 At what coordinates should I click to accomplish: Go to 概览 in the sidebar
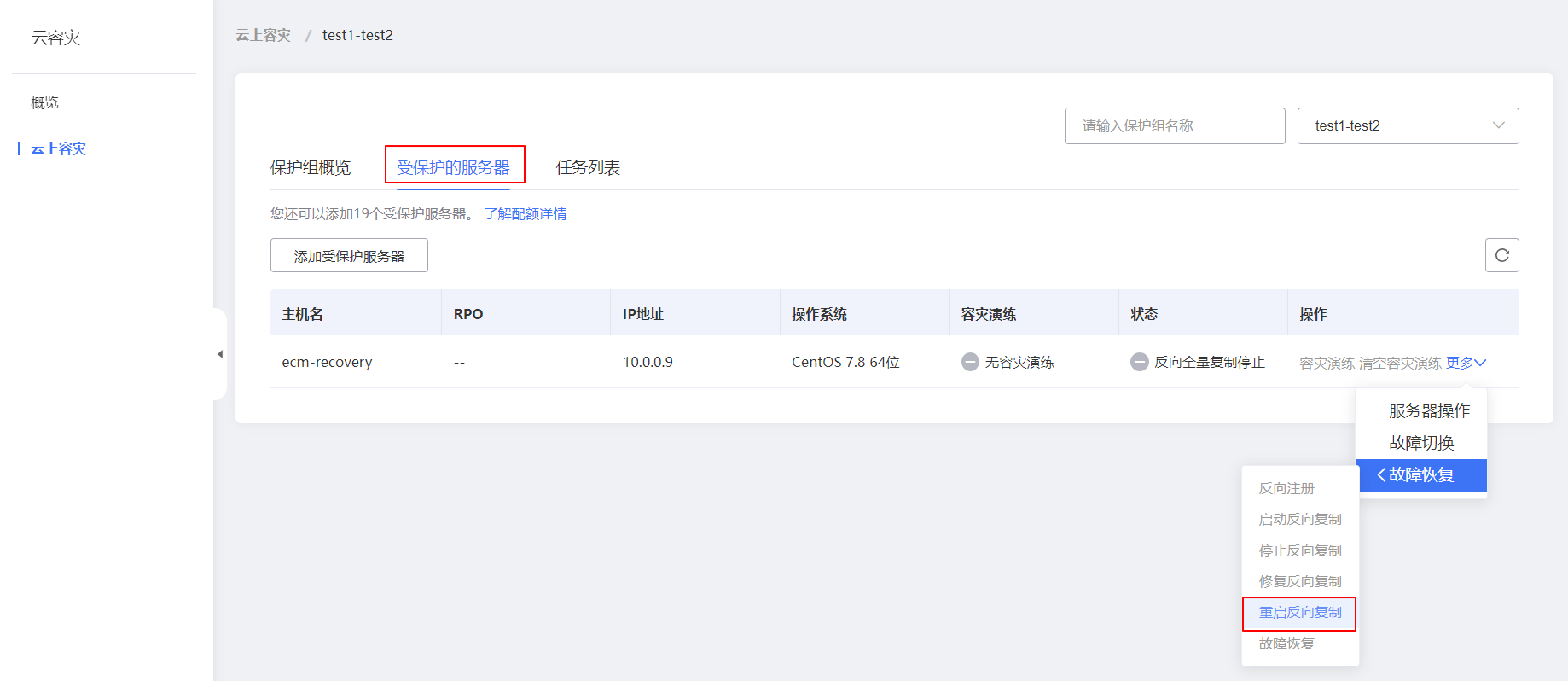point(45,102)
